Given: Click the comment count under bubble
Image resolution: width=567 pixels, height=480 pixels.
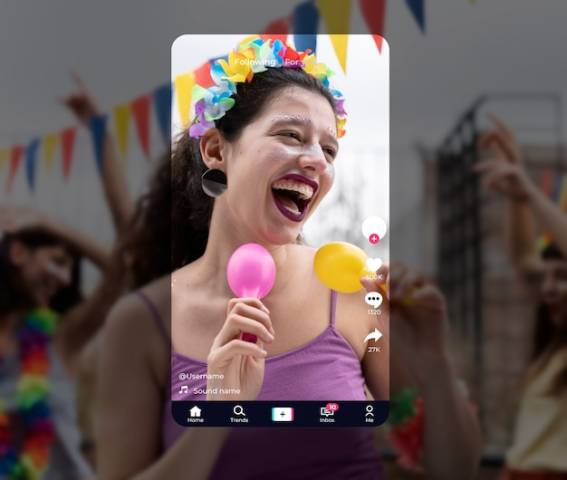Looking at the screenshot, I should pyautogui.click(x=374, y=312).
